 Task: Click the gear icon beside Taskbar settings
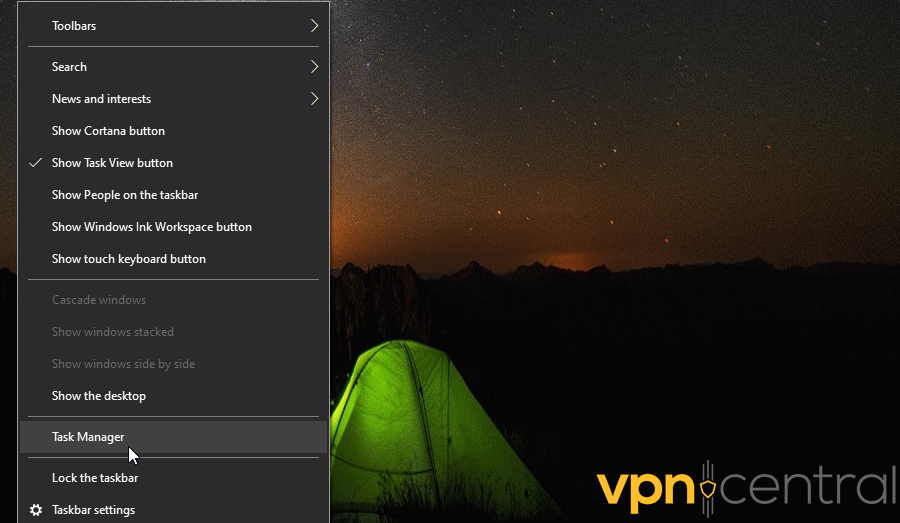coord(36,510)
